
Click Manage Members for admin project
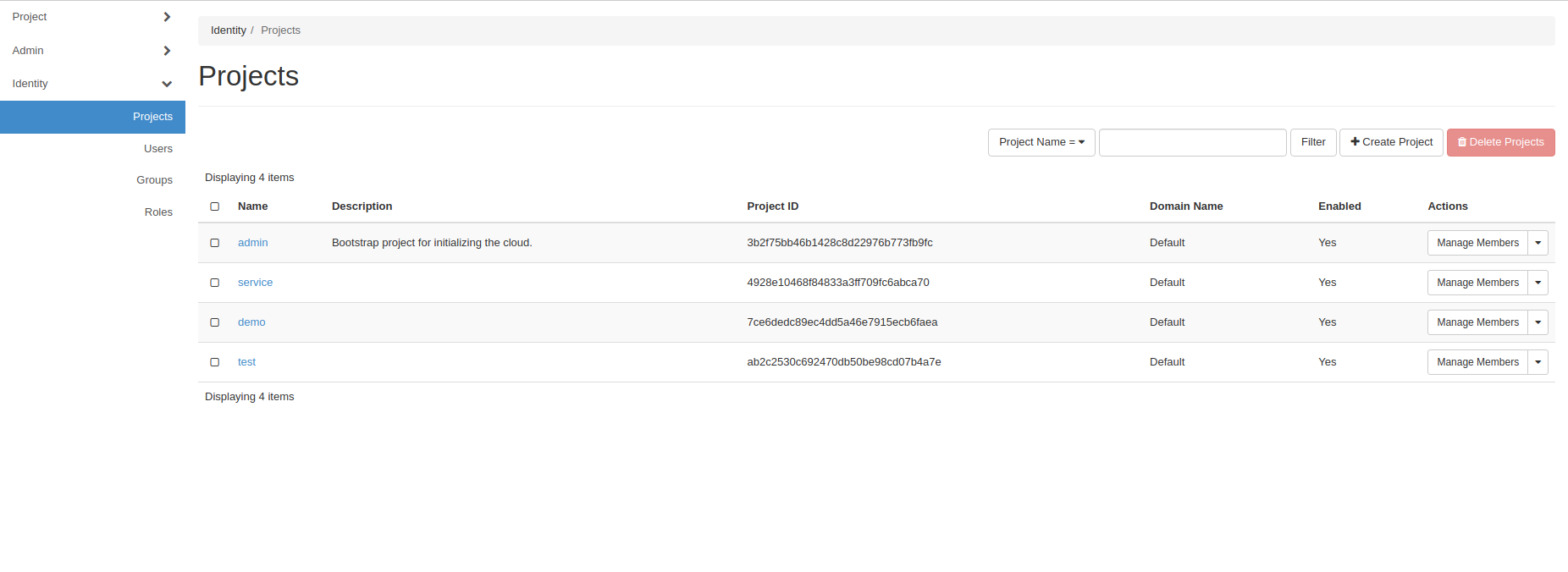(1477, 243)
